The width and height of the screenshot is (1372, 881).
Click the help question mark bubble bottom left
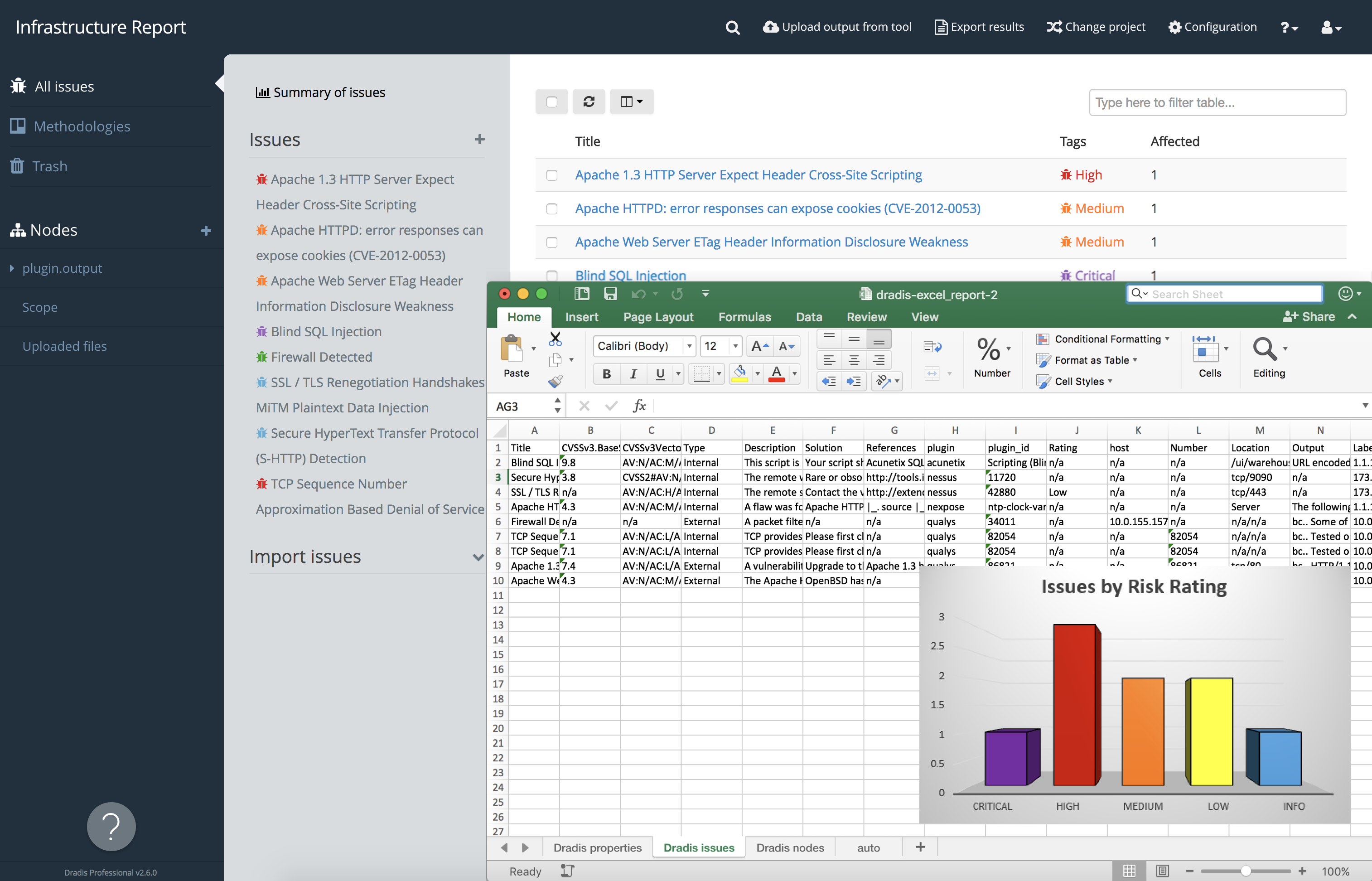[111, 826]
